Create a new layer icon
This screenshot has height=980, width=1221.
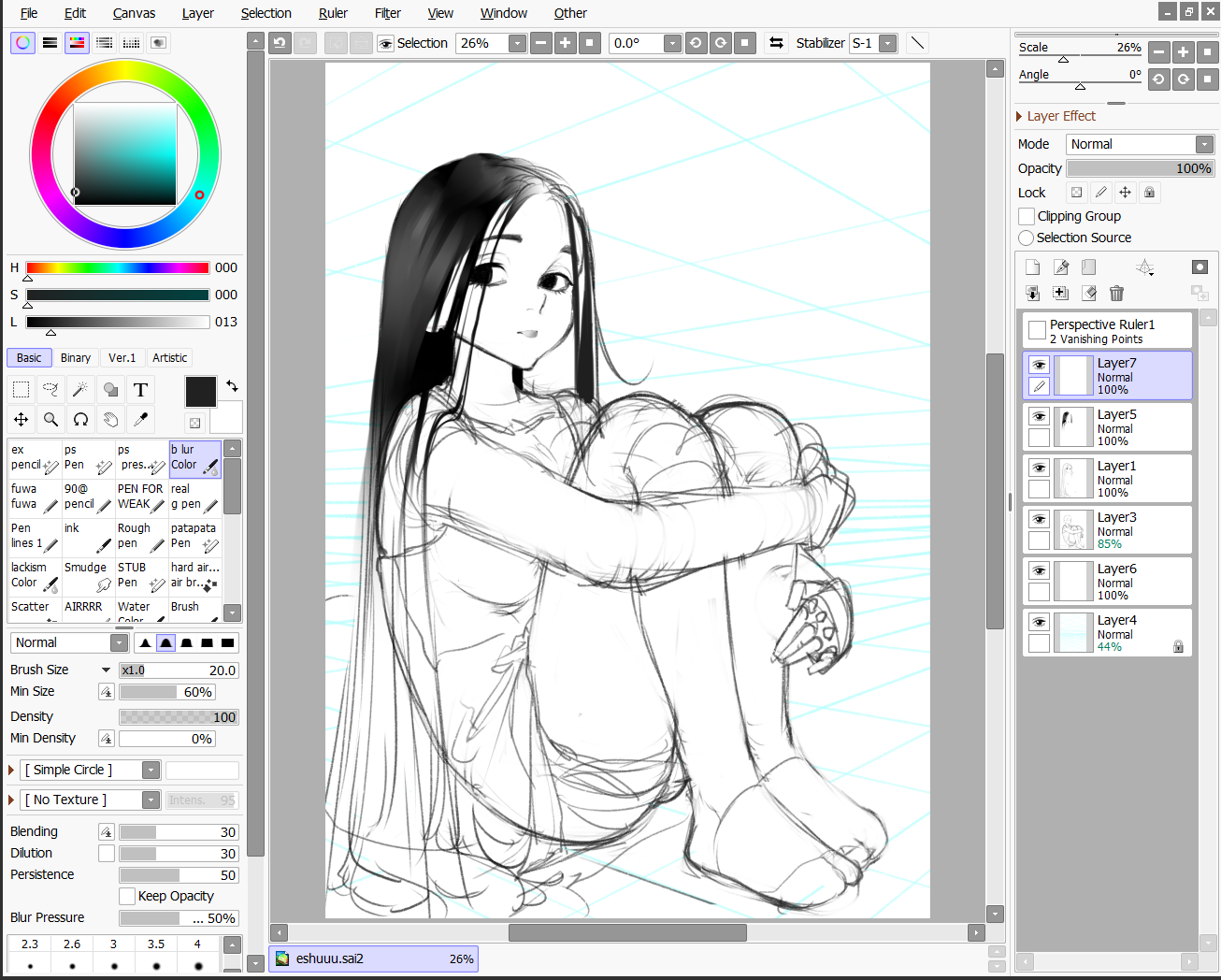[1032, 267]
